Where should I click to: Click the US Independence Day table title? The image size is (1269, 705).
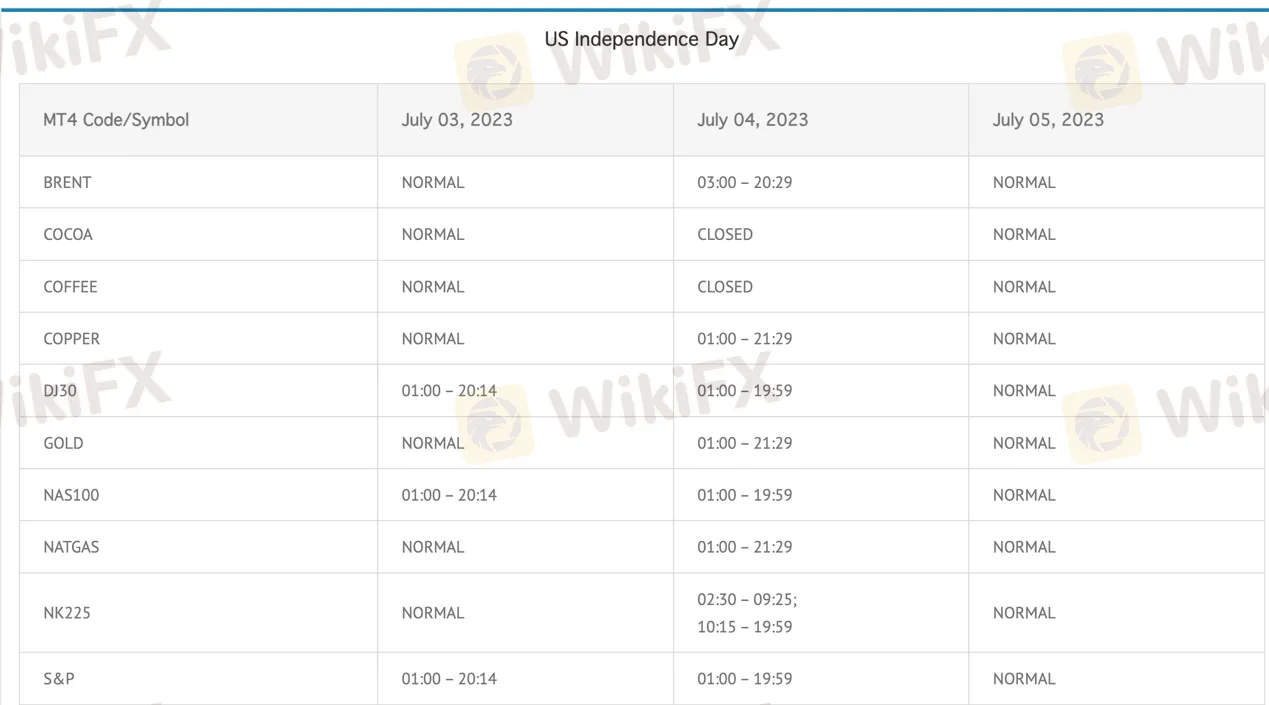(641, 39)
